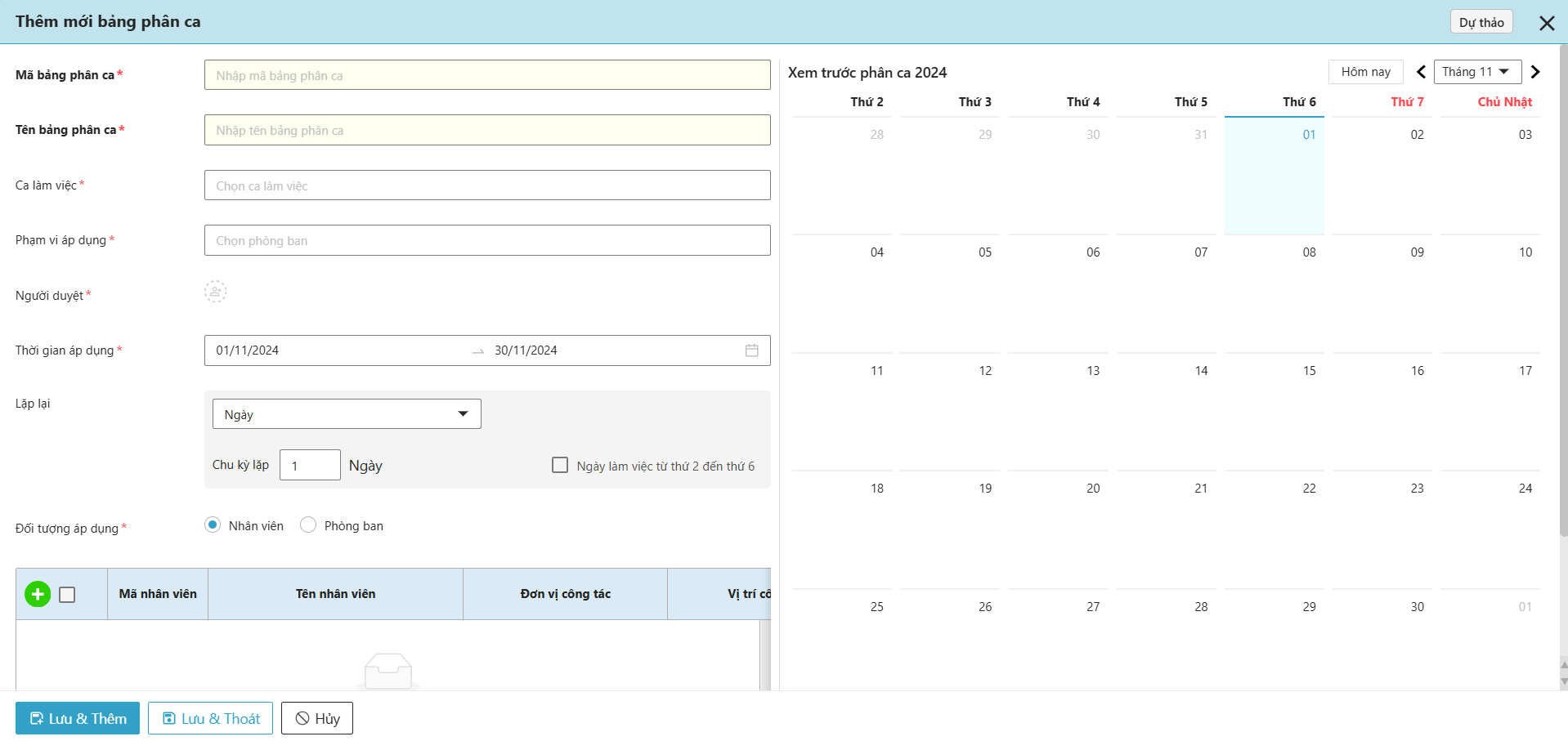Screen dimensions: 1568x741
Task: Enable weekdays Monday to Friday checkbox
Action: point(560,465)
